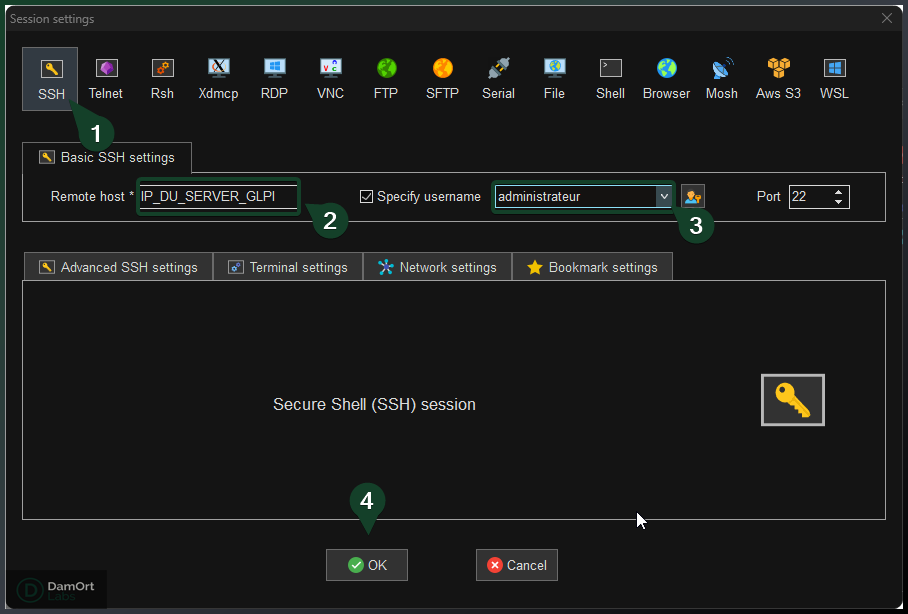Pick the FTP session icon
908x614 pixels.
click(x=386, y=78)
